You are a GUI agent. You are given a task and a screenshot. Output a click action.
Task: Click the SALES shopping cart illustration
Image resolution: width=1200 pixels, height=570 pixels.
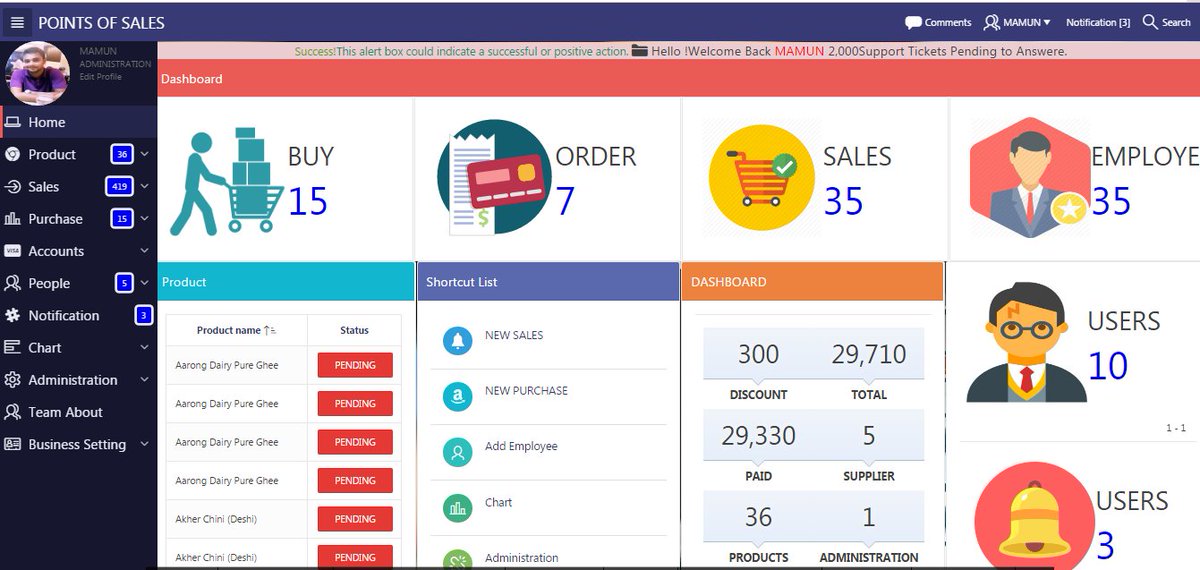(x=761, y=178)
